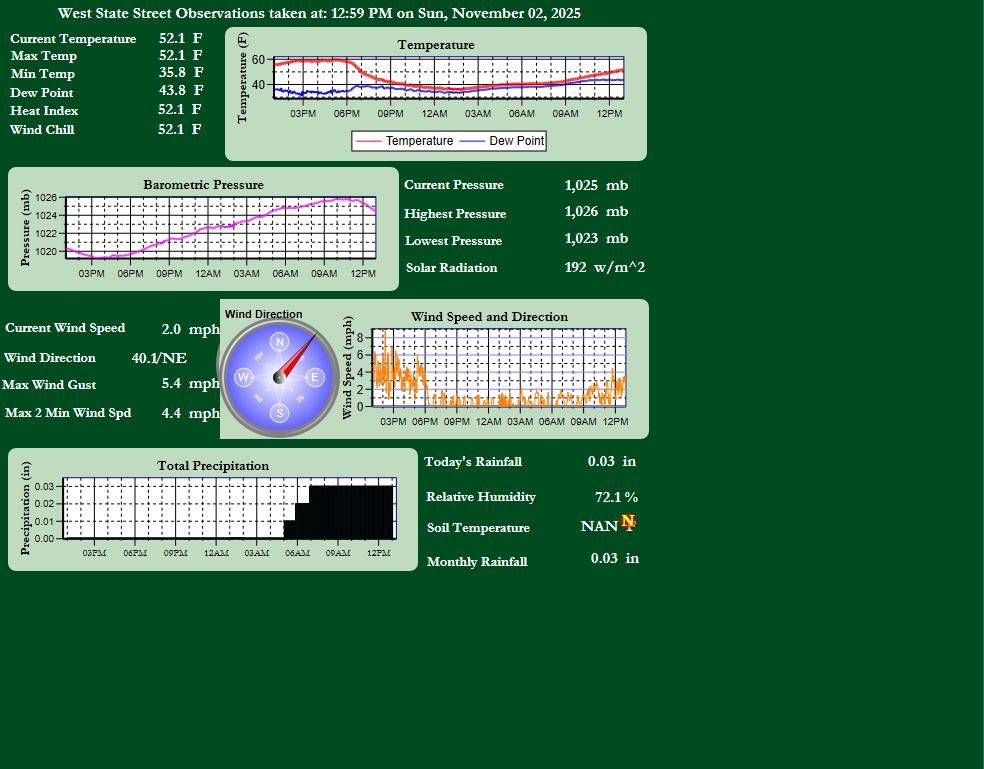
Task: Click the Monthly Rainfall label
Action: tap(477, 562)
